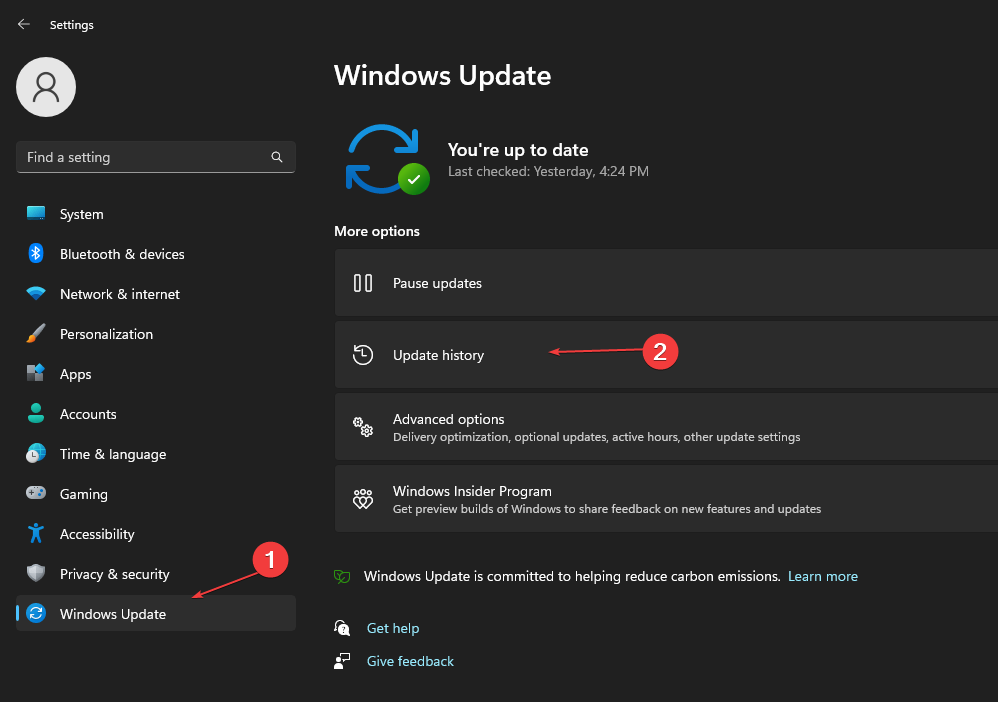Open the Pause updates option
This screenshot has width=998, height=702.
(437, 283)
